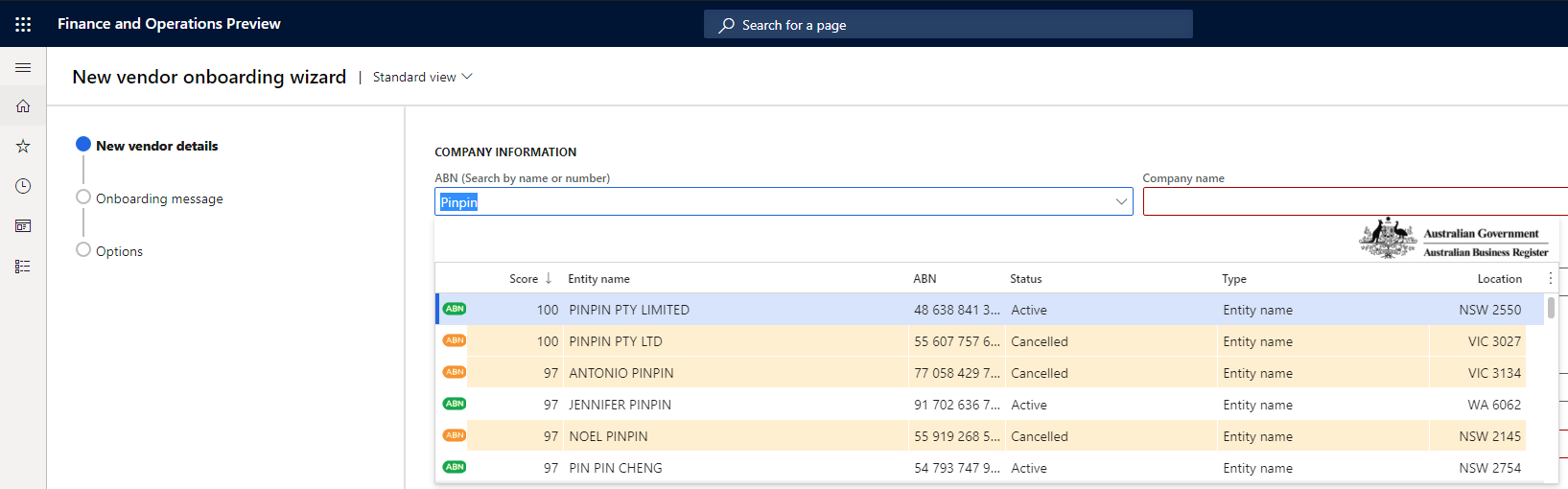Click location VIC 3134

coord(1494,373)
